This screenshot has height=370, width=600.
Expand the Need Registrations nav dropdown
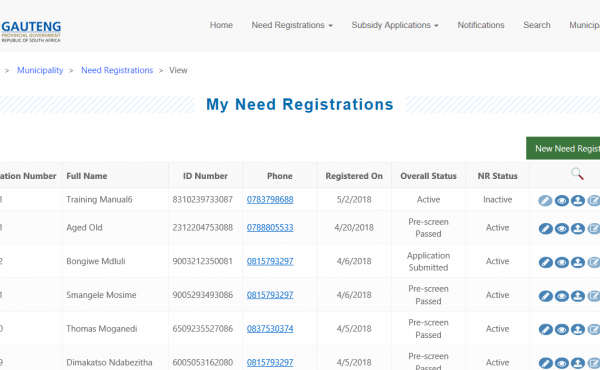[292, 25]
